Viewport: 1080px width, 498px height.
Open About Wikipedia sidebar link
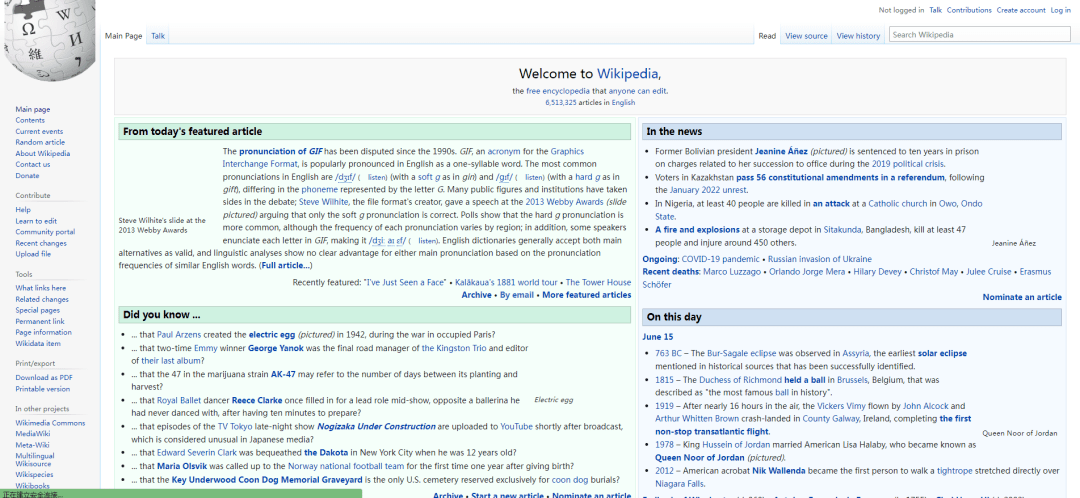[x=43, y=154]
